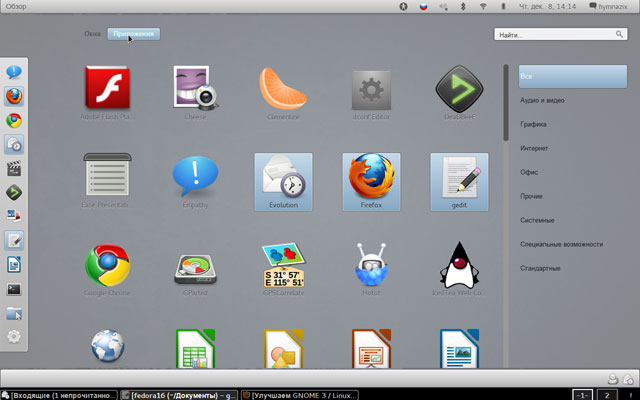Click the Обзор activities button

(16, 7)
